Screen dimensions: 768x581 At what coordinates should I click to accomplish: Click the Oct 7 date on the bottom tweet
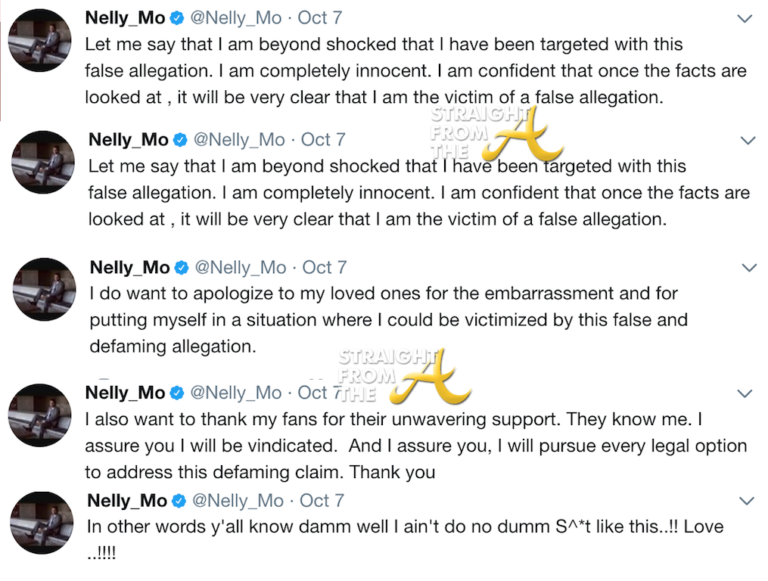click(x=322, y=500)
